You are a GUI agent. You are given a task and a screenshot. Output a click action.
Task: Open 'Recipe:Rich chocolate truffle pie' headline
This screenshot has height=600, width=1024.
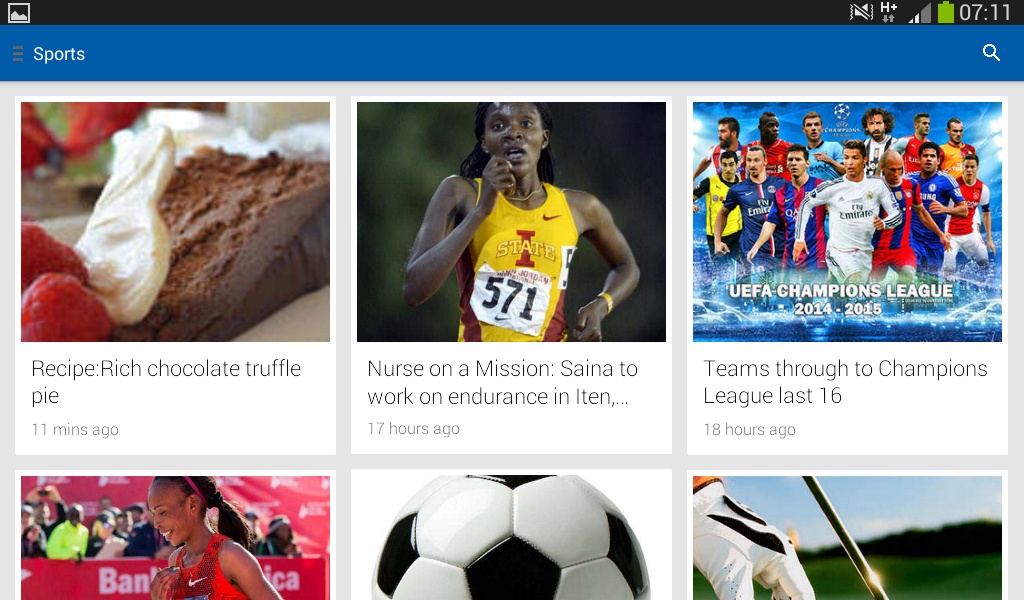pos(166,382)
